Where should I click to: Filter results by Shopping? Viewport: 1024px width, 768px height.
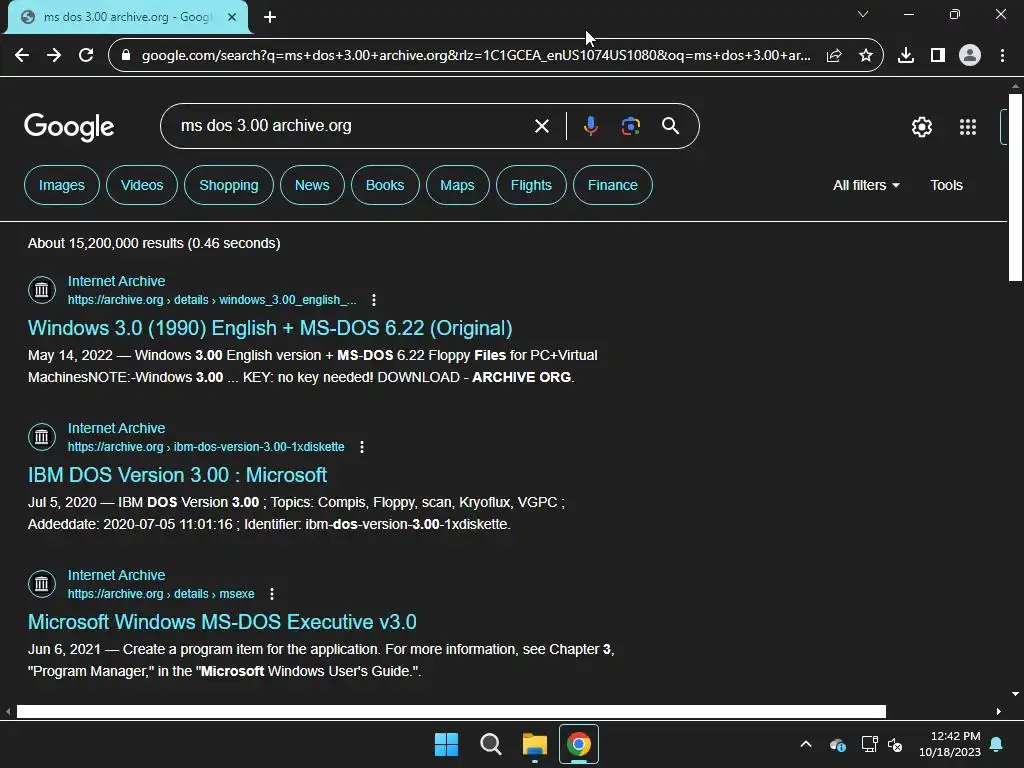229,185
